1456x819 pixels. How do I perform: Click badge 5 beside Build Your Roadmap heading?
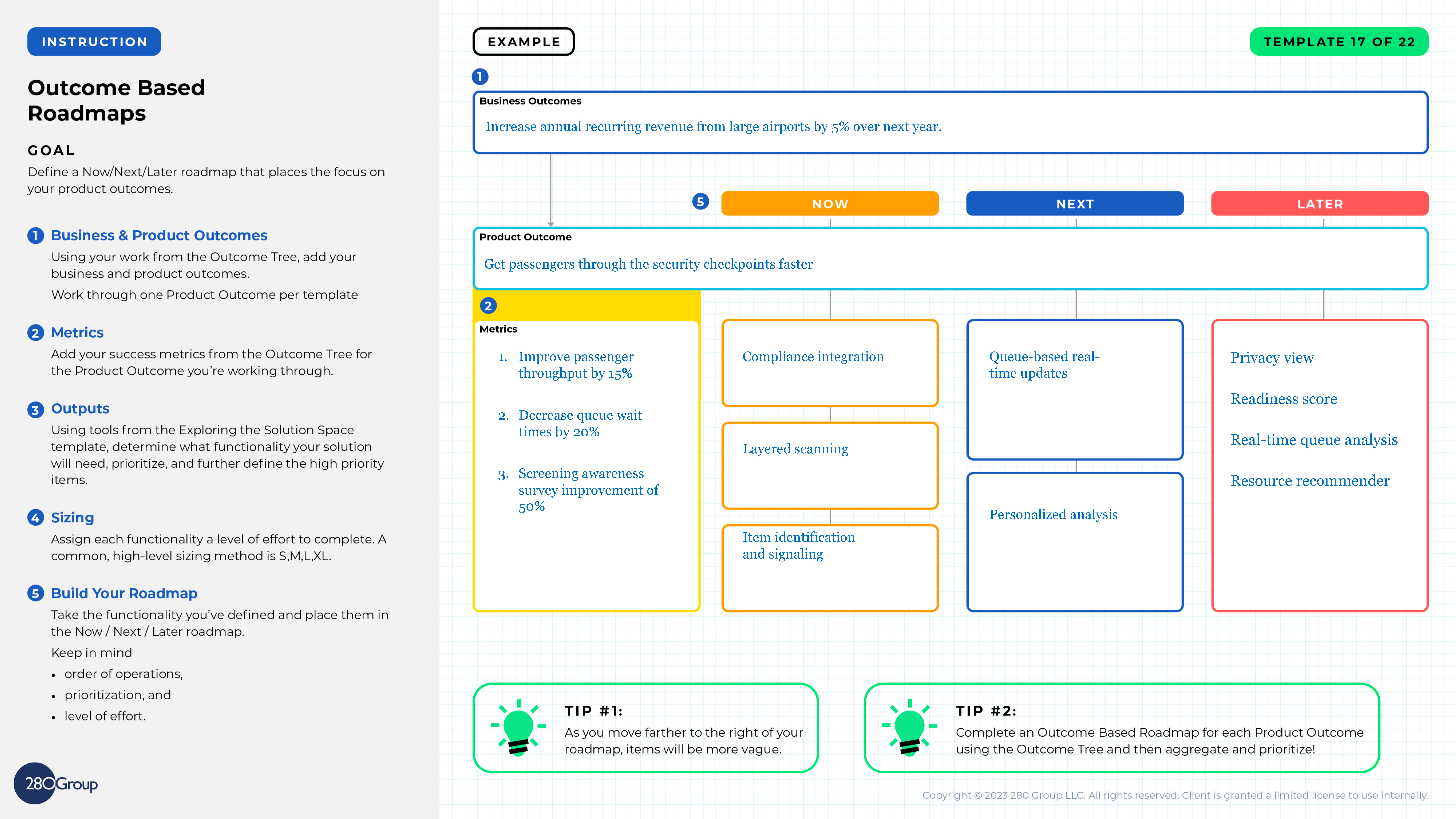point(36,593)
